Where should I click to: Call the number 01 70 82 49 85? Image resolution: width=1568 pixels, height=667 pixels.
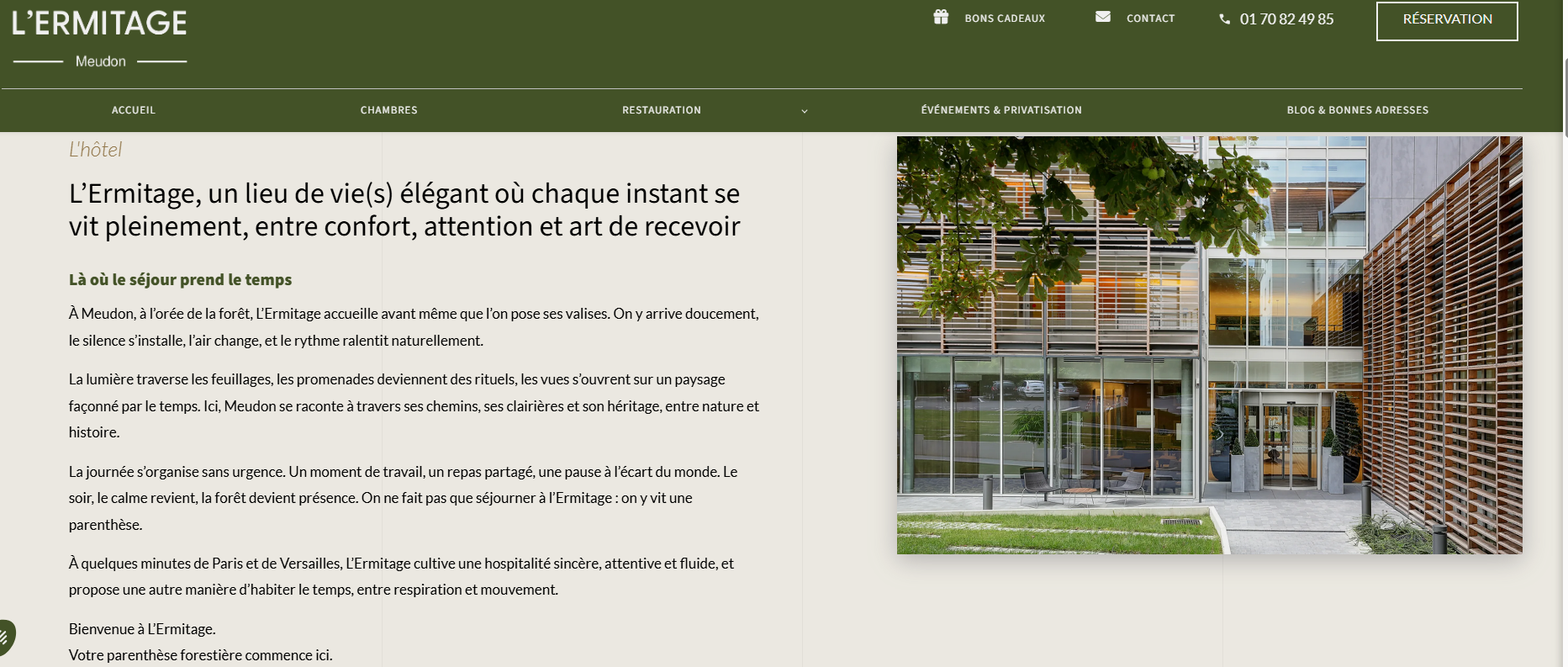click(x=1286, y=19)
